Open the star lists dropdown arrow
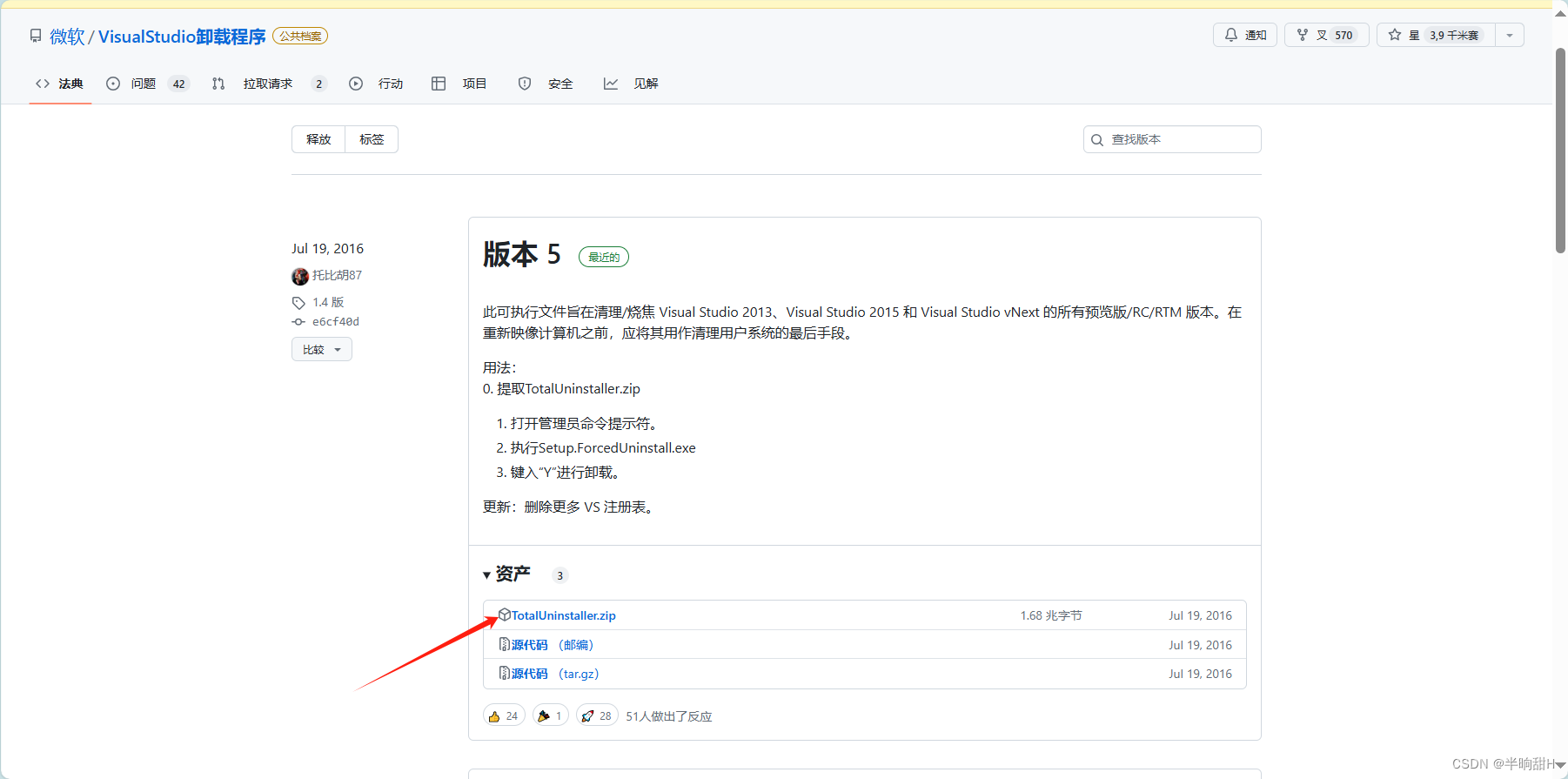Image resolution: width=1568 pixels, height=779 pixels. click(1510, 35)
